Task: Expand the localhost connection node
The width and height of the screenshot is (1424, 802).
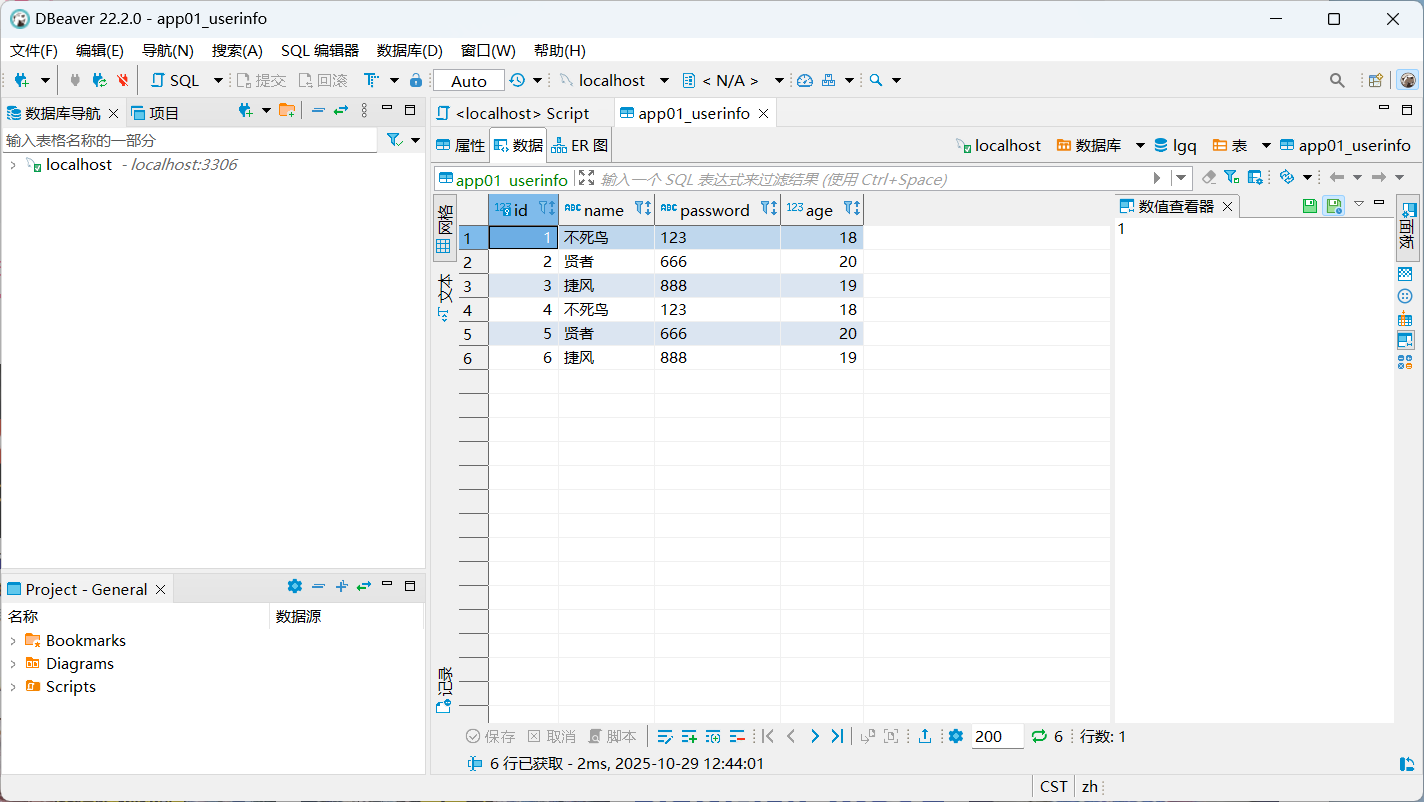Action: coord(12,165)
